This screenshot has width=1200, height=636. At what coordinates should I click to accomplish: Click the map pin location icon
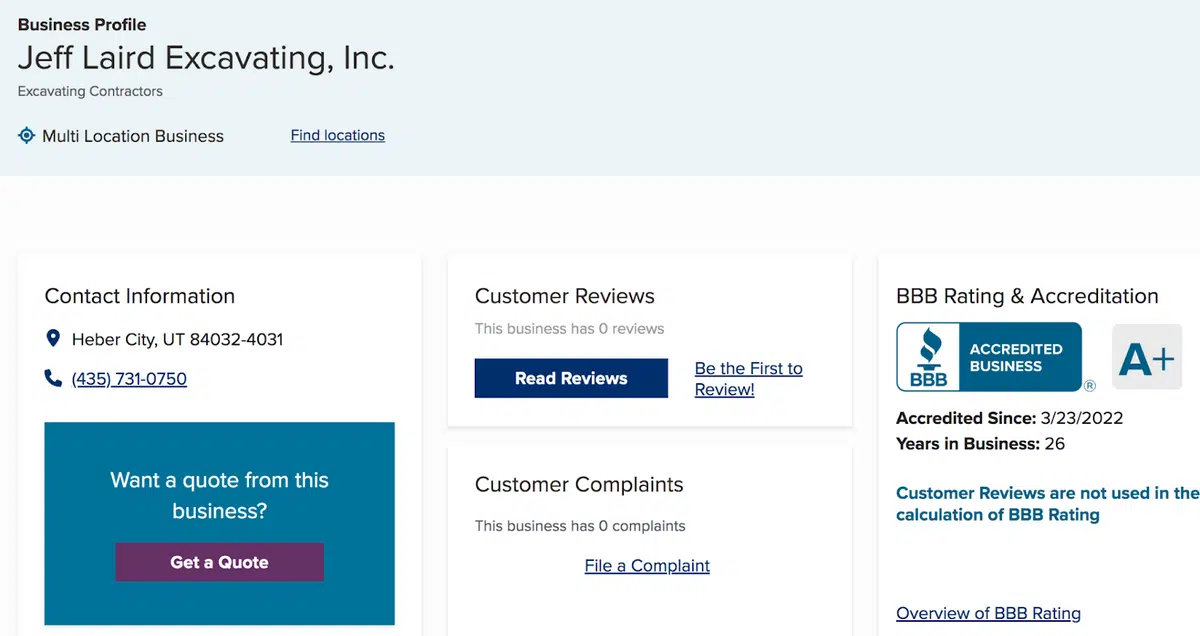coord(53,339)
